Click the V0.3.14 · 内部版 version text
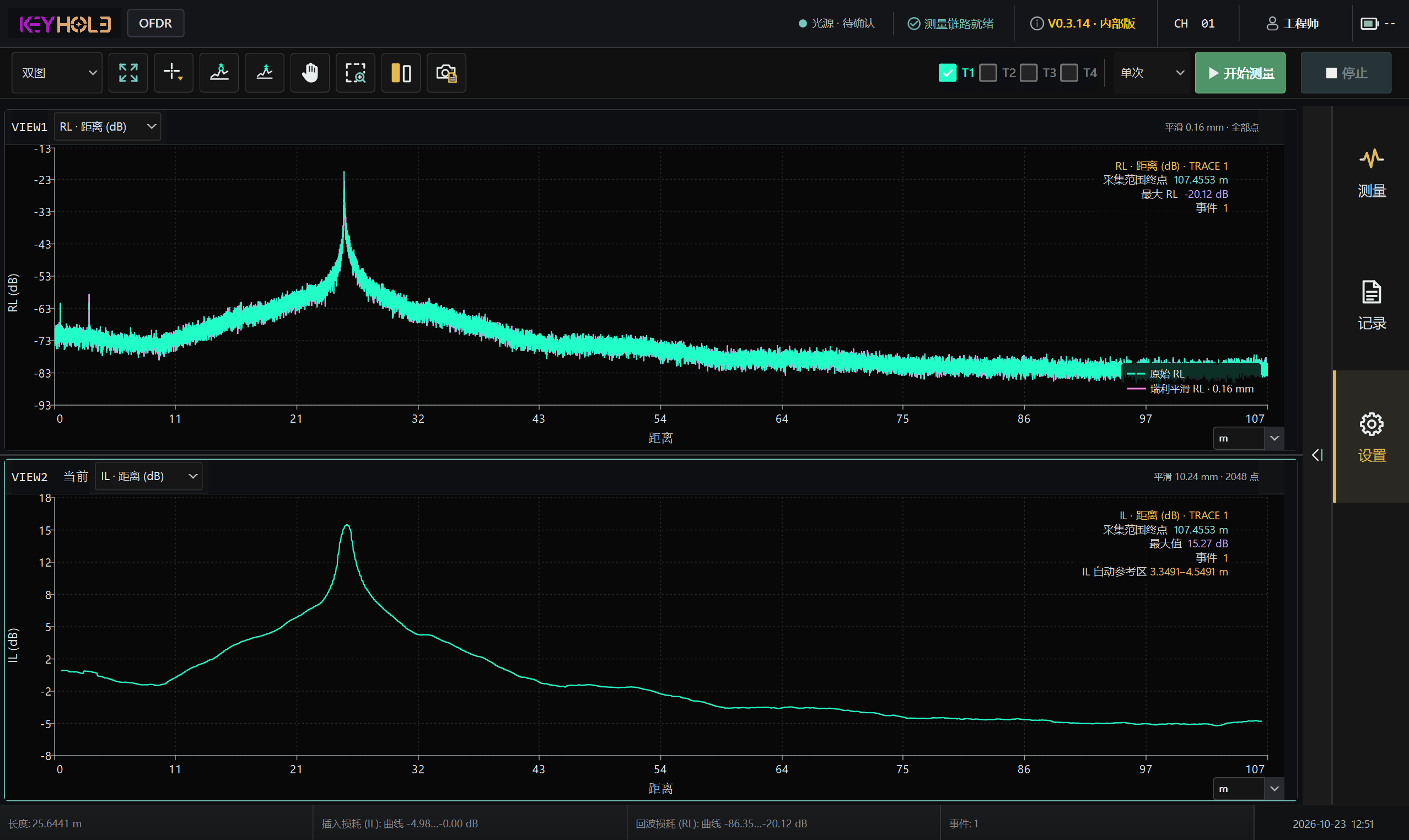Image resolution: width=1409 pixels, height=840 pixels. click(1091, 23)
